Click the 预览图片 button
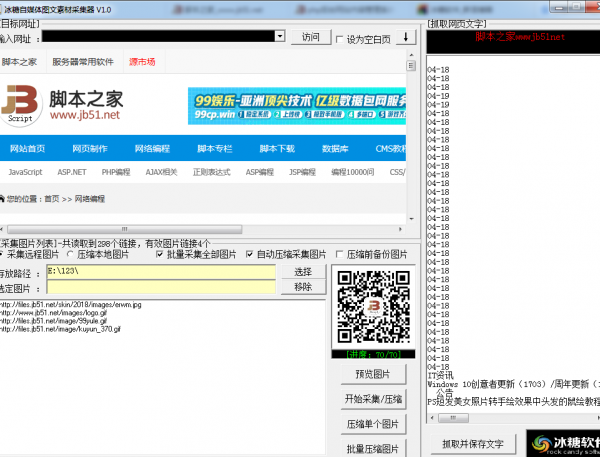The image size is (600, 457). [369, 374]
